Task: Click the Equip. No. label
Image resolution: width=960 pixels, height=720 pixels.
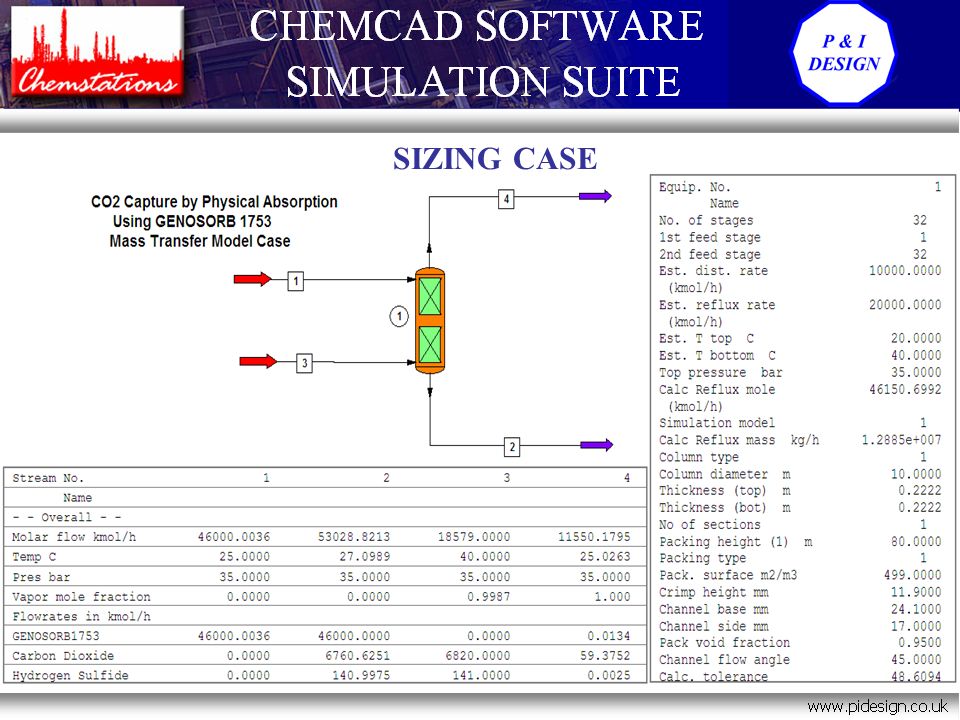Action: (x=695, y=187)
